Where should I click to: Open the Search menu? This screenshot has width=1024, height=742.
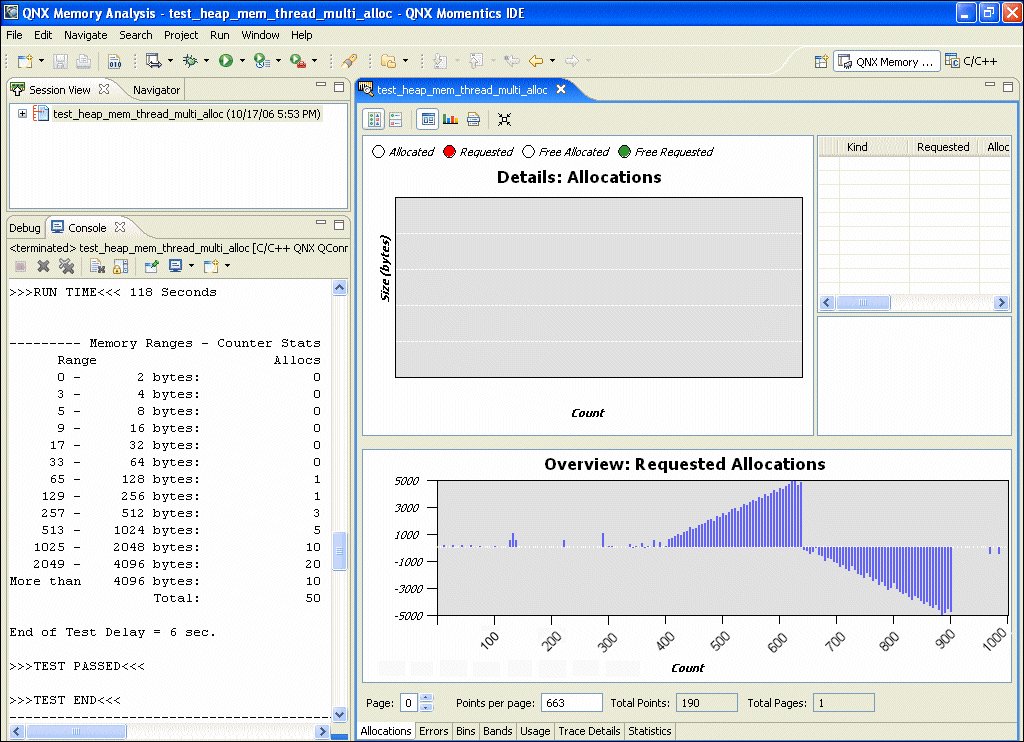click(135, 35)
